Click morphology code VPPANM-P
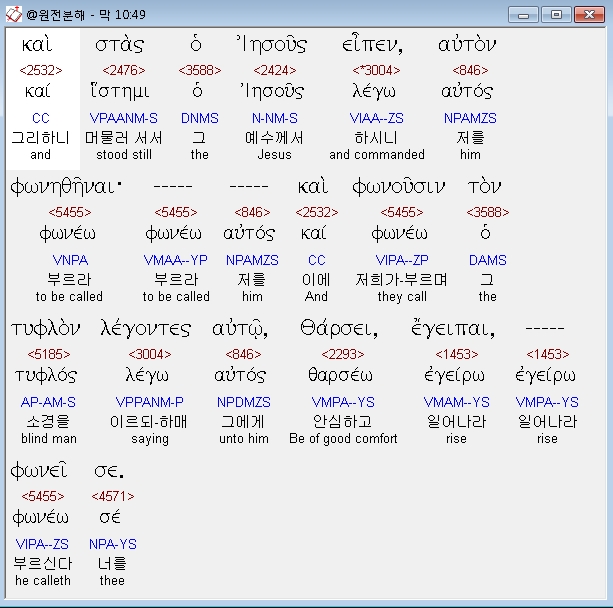The width and height of the screenshot is (613, 608). click(150, 402)
